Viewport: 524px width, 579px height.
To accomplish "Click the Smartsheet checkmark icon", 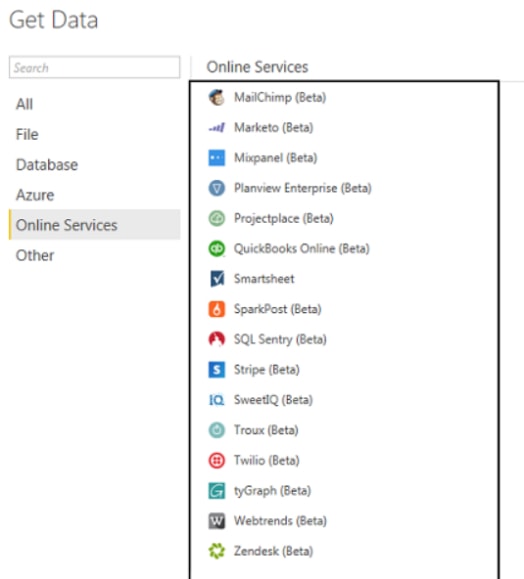I will pos(217,279).
